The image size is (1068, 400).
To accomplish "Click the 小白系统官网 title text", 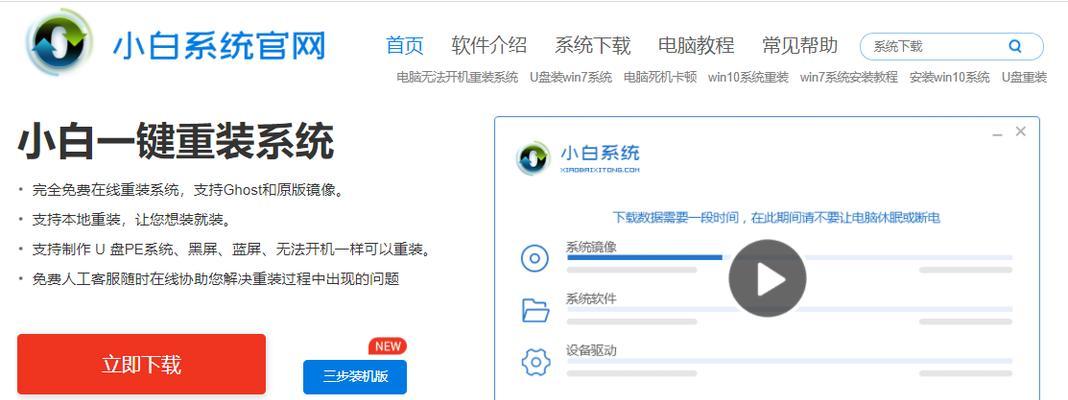I will [x=219, y=46].
